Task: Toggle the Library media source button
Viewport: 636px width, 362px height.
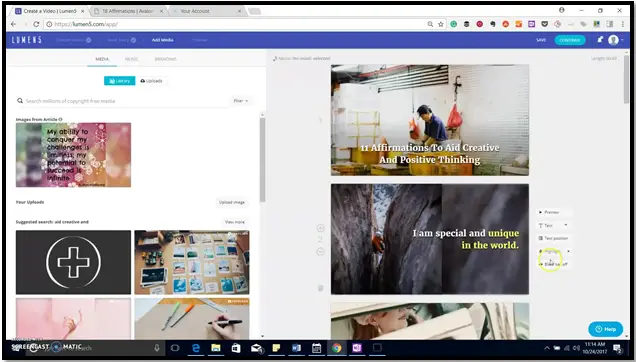Action: point(120,81)
